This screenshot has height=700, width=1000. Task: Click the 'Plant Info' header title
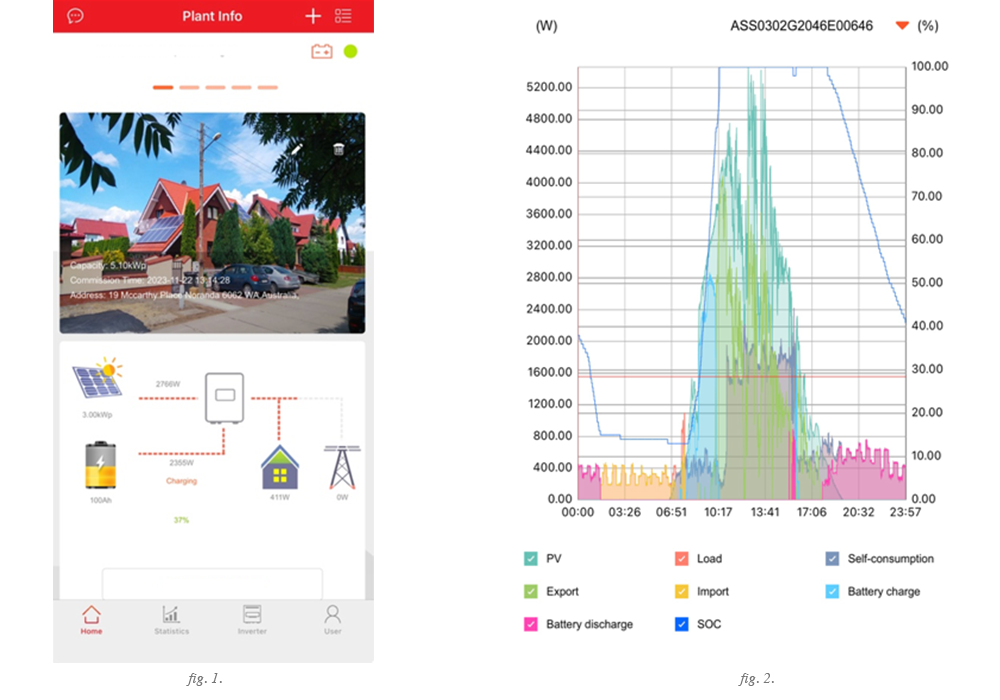(x=212, y=16)
